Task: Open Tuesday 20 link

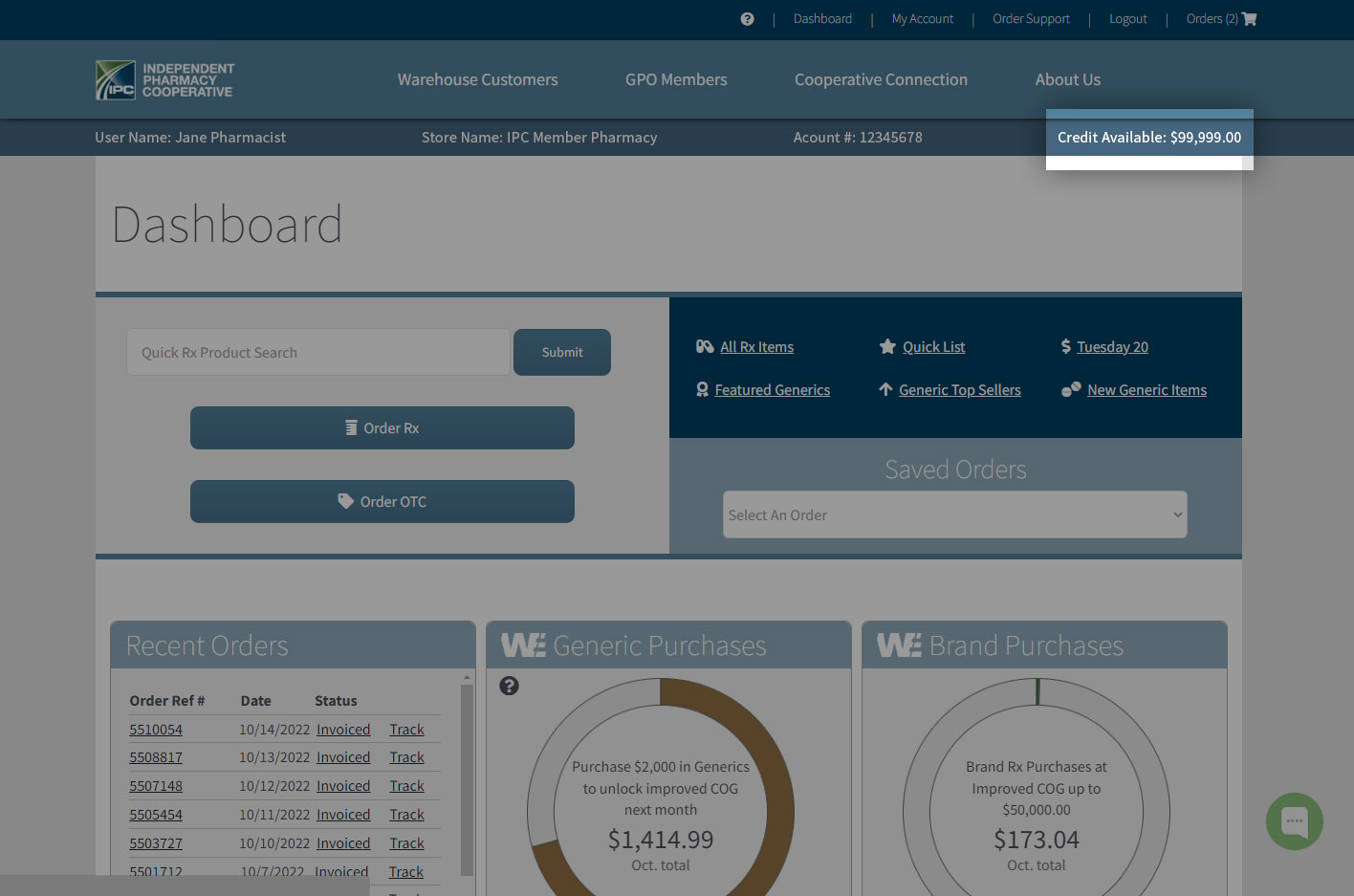Action: (1113, 347)
